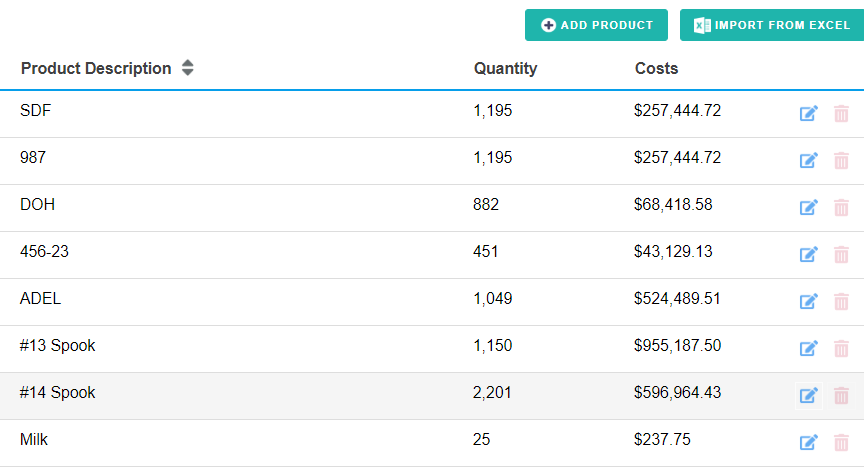
Task: Edit the SDF product row
Action: pyautogui.click(x=808, y=113)
